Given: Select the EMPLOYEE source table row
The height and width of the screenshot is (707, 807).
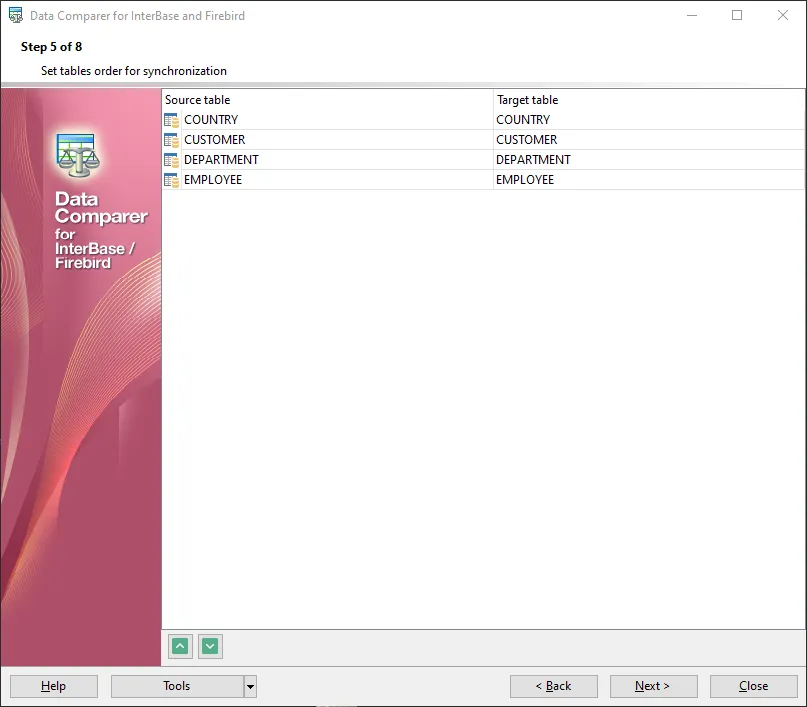Looking at the screenshot, I should (328, 180).
